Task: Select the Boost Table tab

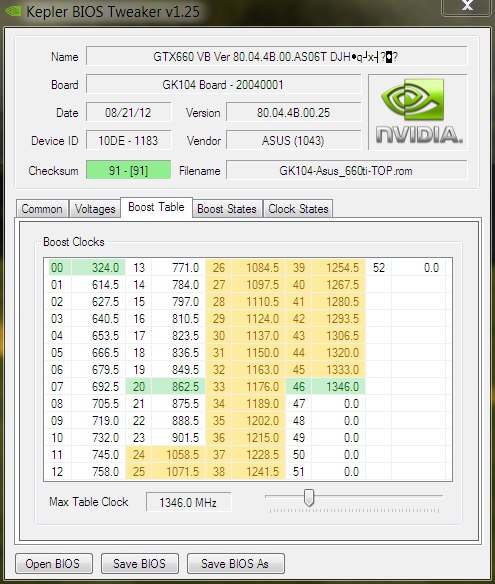Action: [156, 207]
